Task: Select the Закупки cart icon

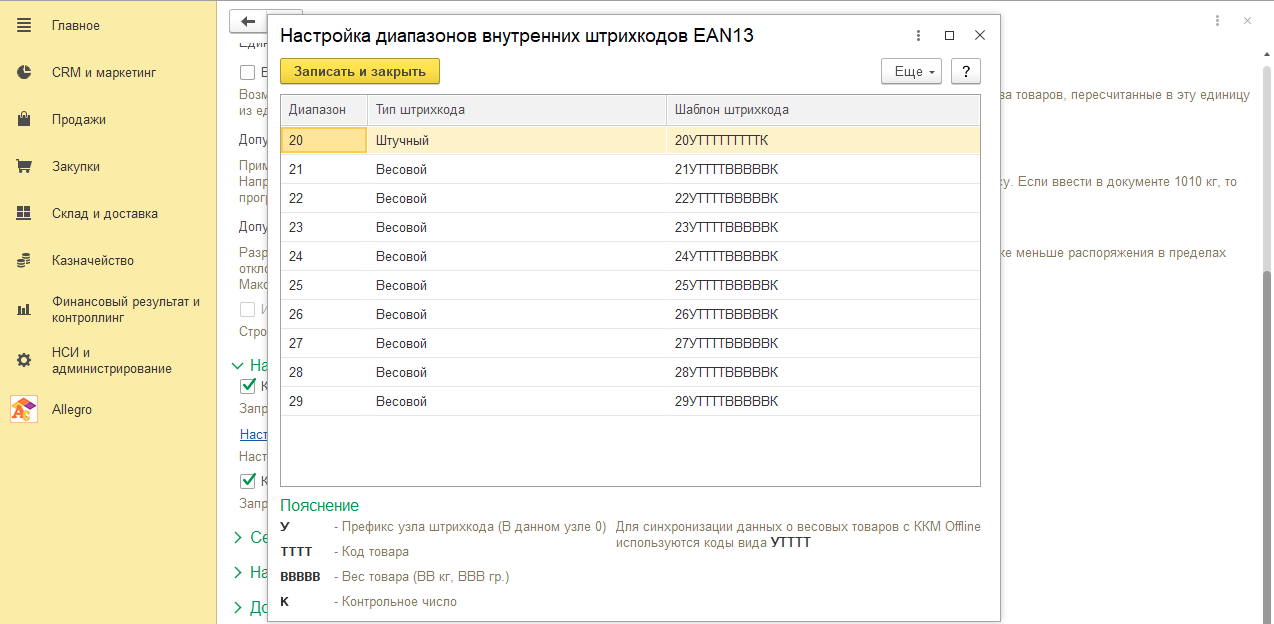Action: click(x=24, y=166)
